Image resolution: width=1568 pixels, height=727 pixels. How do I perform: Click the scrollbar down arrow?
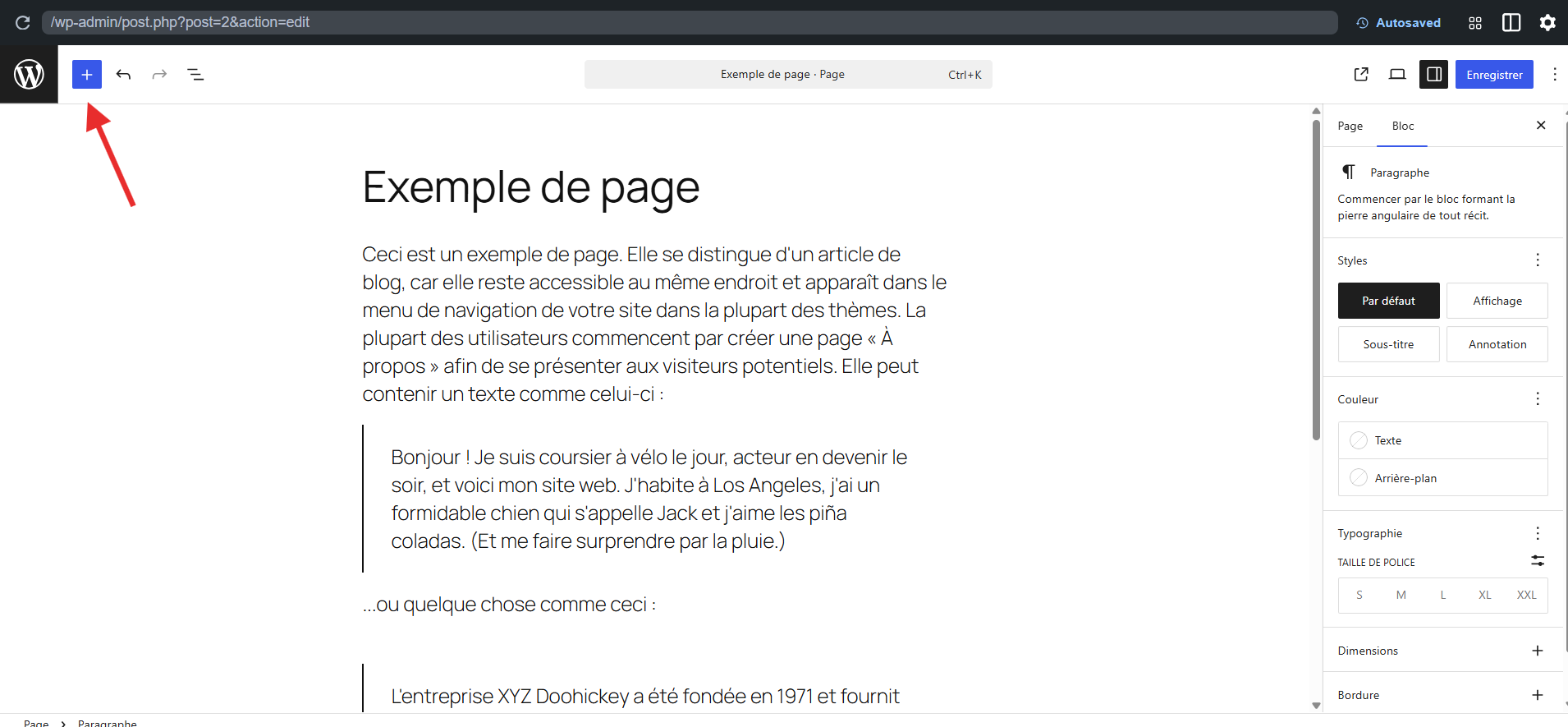[x=1316, y=706]
